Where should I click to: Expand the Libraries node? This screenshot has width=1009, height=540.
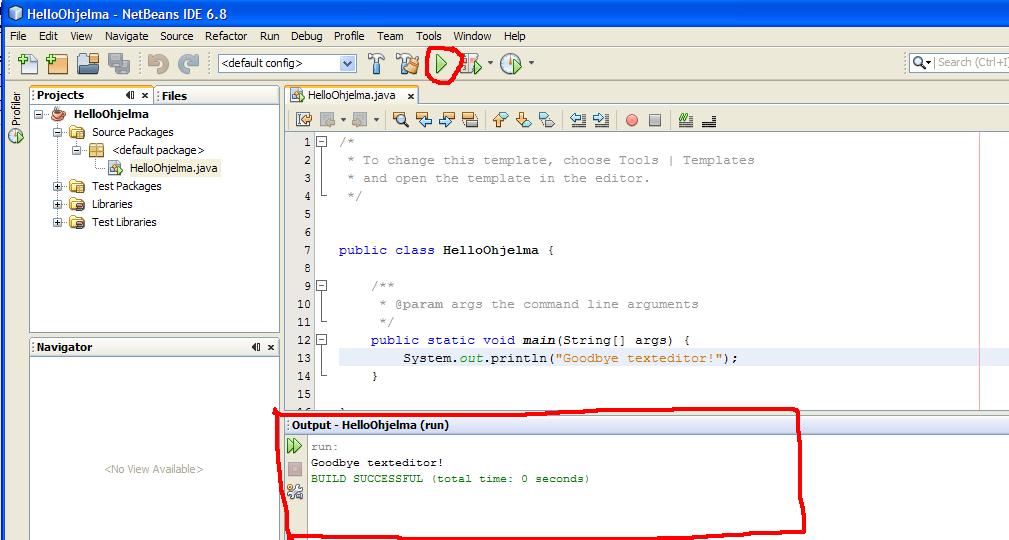(57, 204)
